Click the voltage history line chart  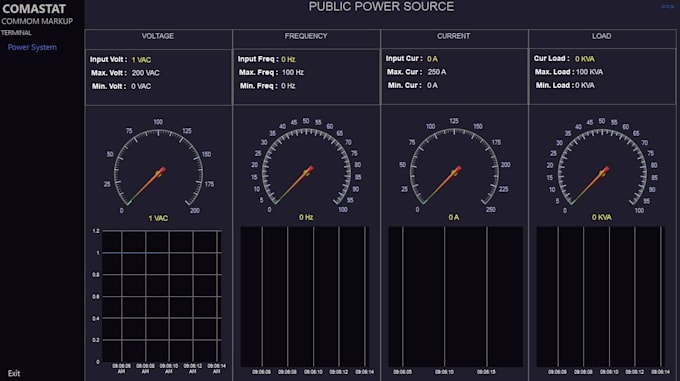[x=161, y=296]
